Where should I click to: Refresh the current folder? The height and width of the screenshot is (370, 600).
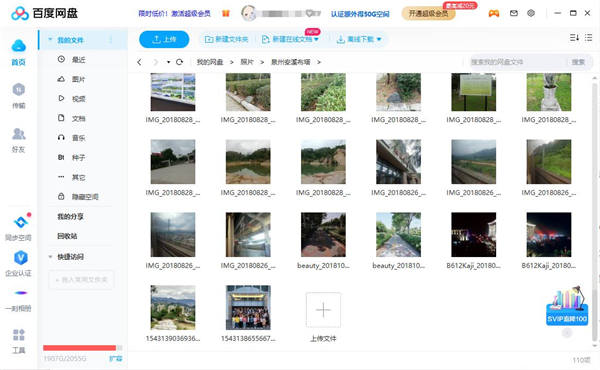click(179, 62)
